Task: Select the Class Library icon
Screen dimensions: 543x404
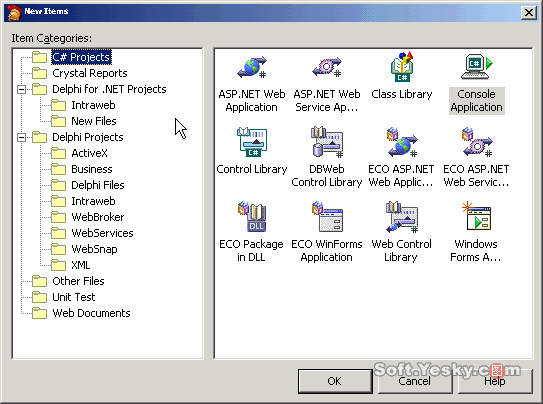Action: pos(402,67)
